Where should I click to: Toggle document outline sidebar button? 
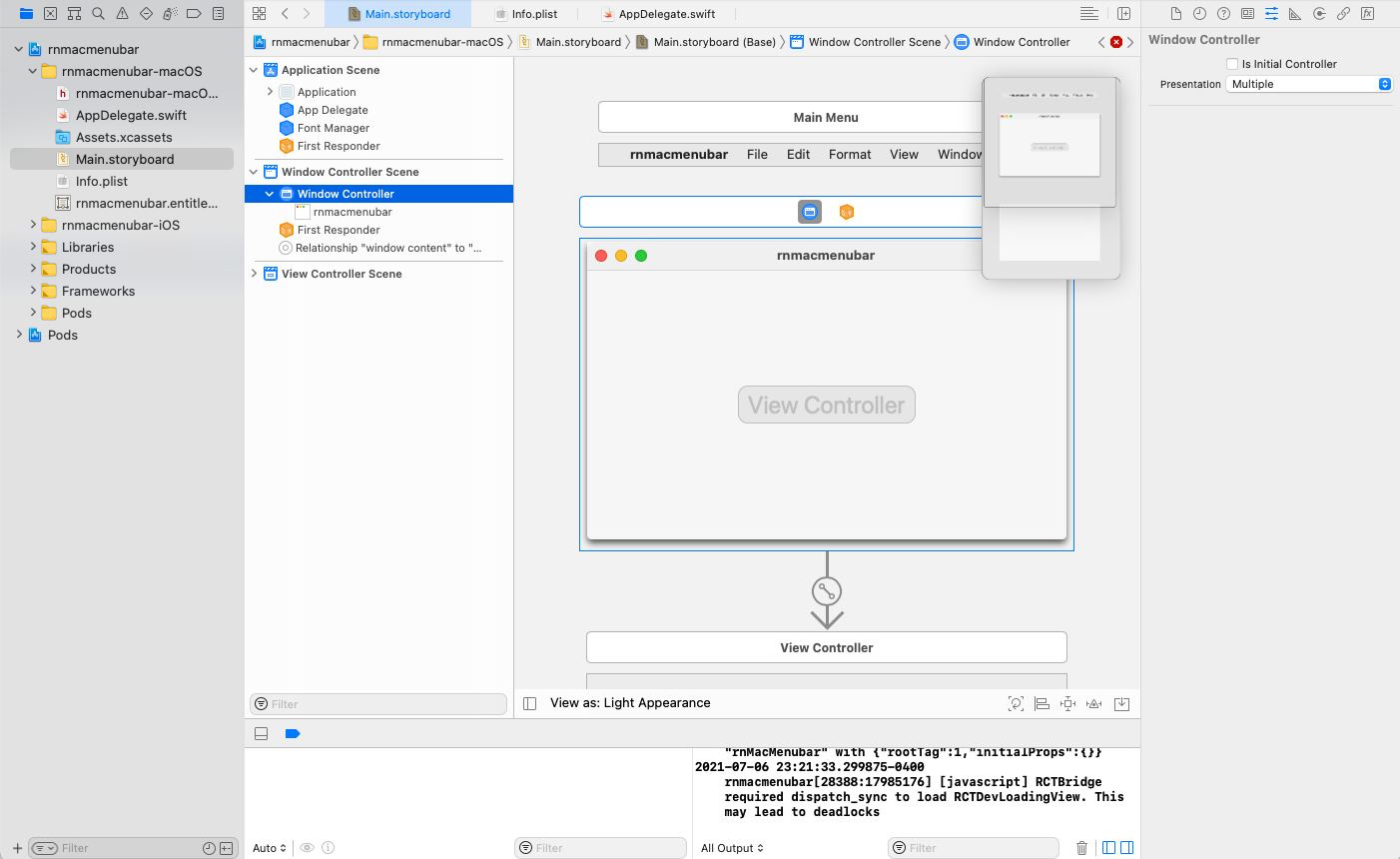tap(530, 703)
